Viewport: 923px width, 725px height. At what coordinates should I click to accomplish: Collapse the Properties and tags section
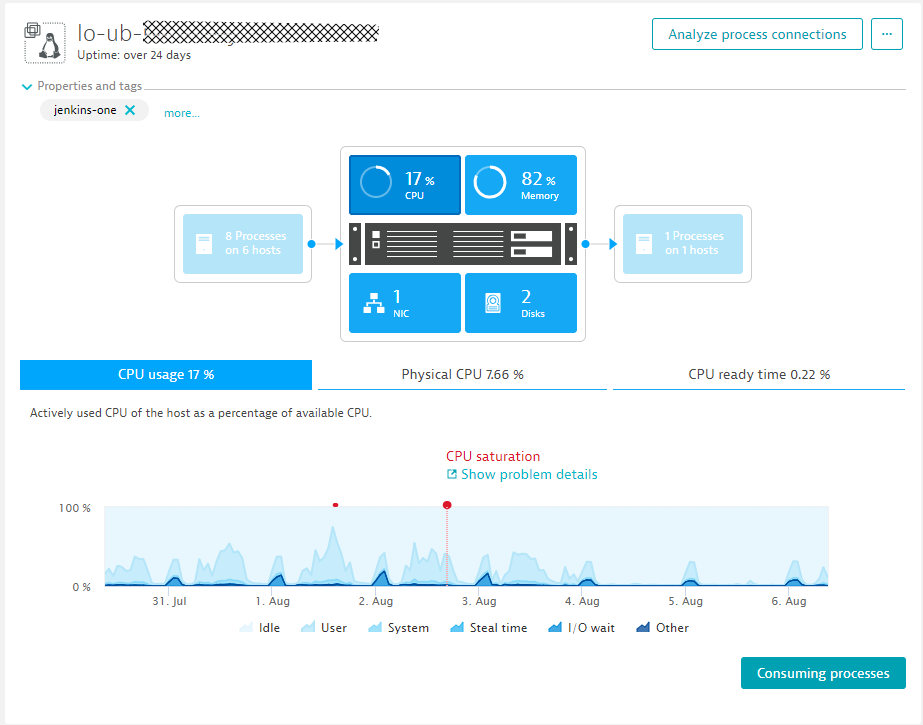point(27,86)
